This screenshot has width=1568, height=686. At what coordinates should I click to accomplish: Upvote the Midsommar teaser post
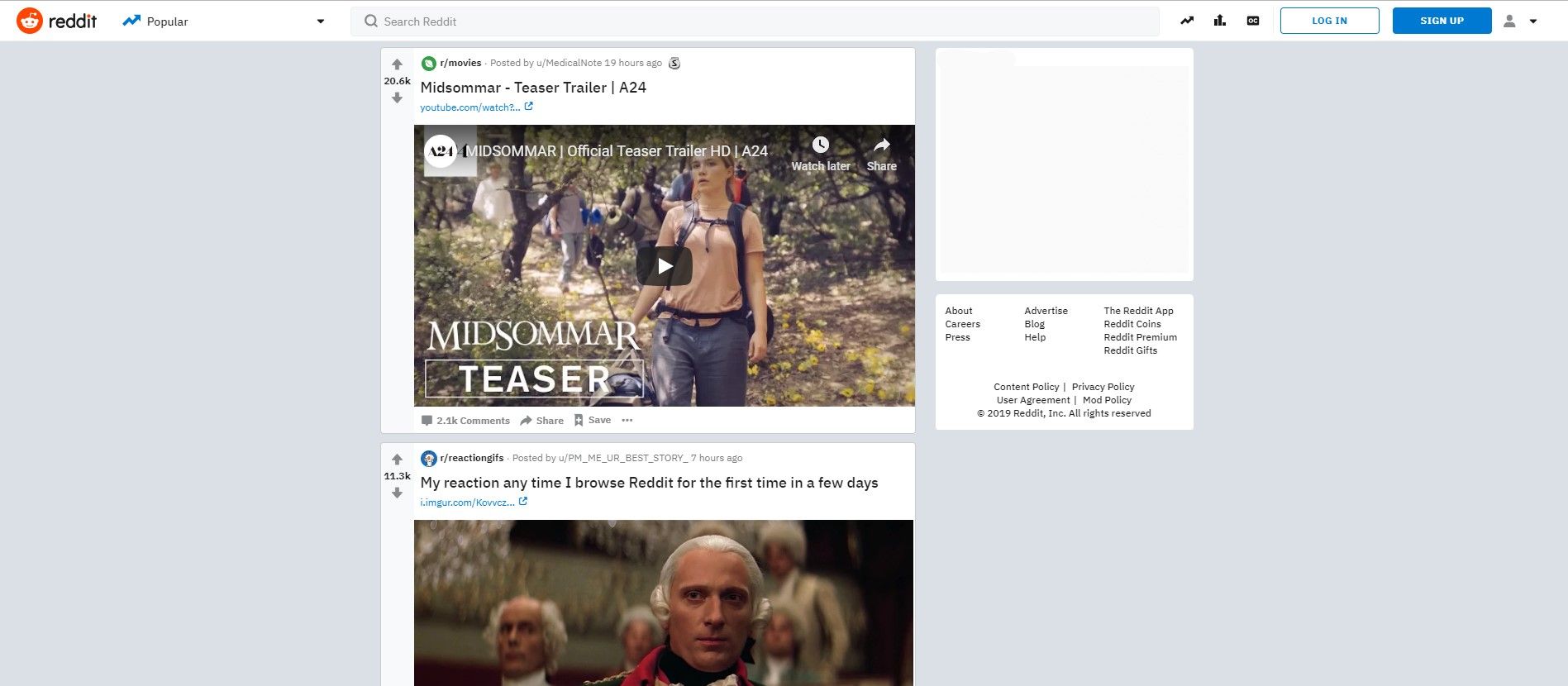click(x=397, y=64)
